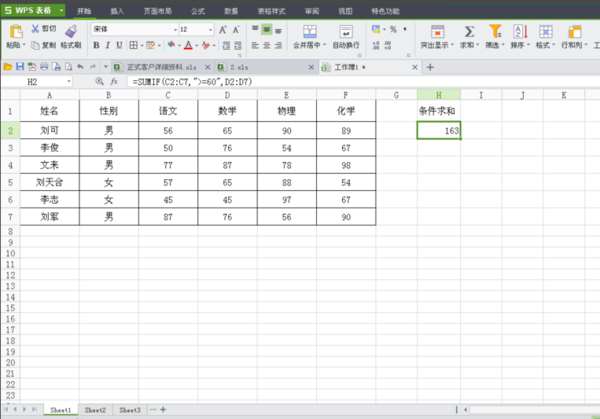This screenshot has height=419, width=600.
Task: Expand the Merge and Center dropdown arrow
Action: pyautogui.click(x=324, y=45)
